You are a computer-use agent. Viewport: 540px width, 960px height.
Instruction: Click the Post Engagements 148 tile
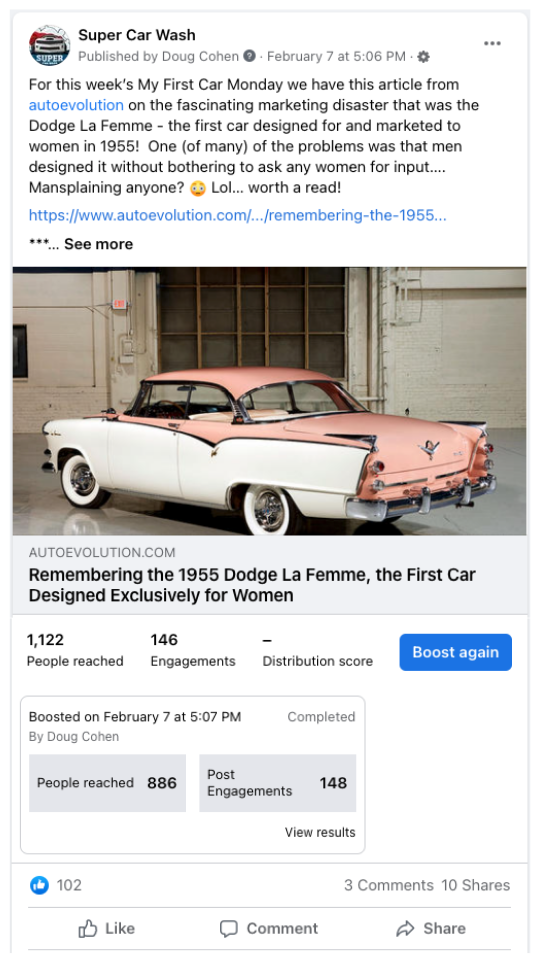coord(277,783)
